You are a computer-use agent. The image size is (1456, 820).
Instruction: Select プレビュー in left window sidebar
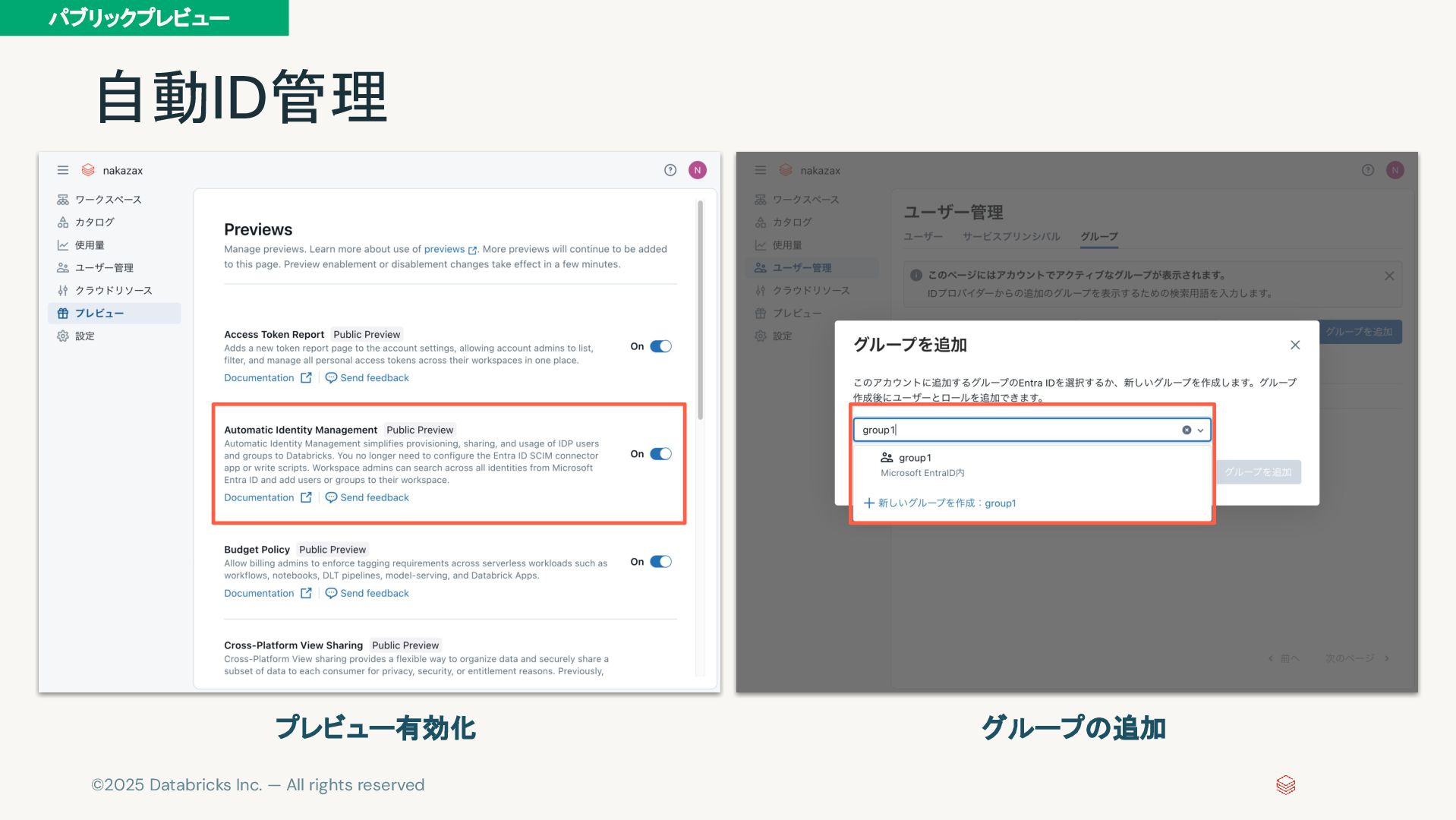[115, 314]
